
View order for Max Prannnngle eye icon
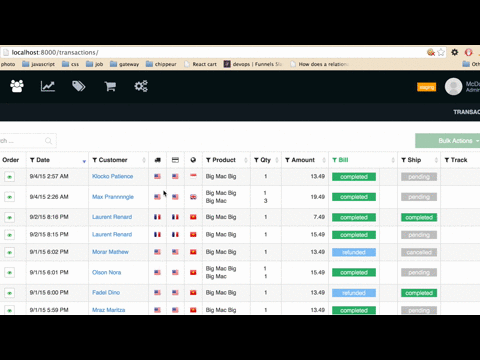10,197
